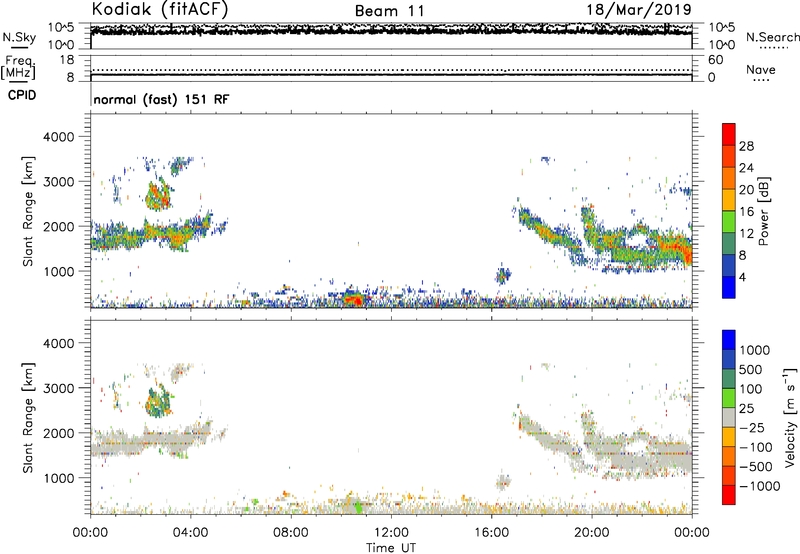
Task: Click the "−1000" tick on Velocity colorbar
Action: 759,486
